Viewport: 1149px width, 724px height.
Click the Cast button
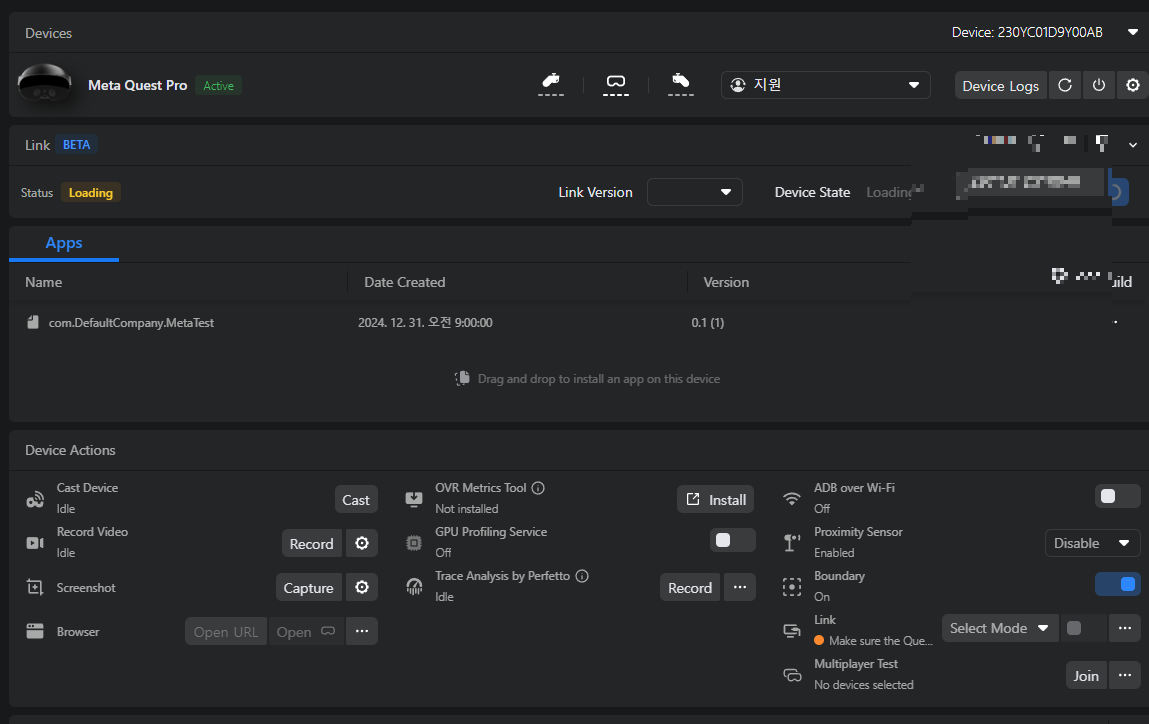click(356, 500)
